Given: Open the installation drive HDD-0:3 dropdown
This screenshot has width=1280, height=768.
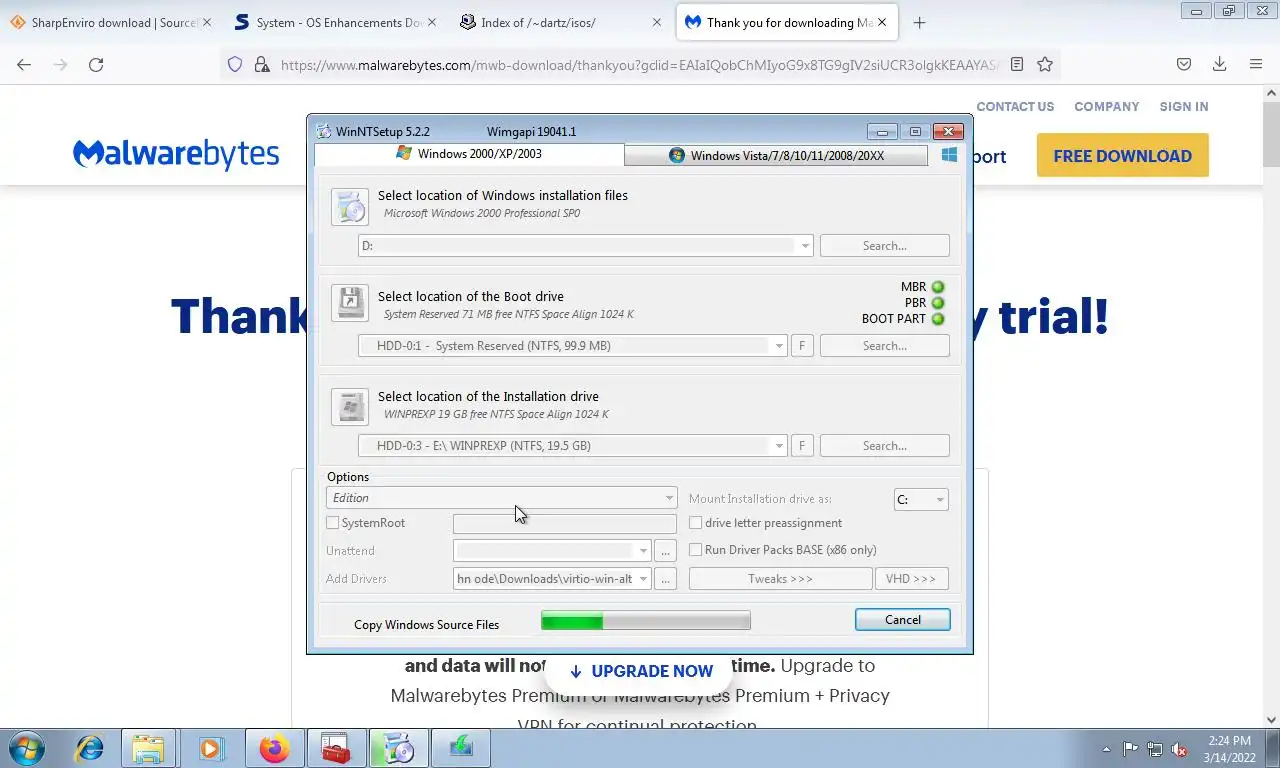Looking at the screenshot, I should pos(779,446).
